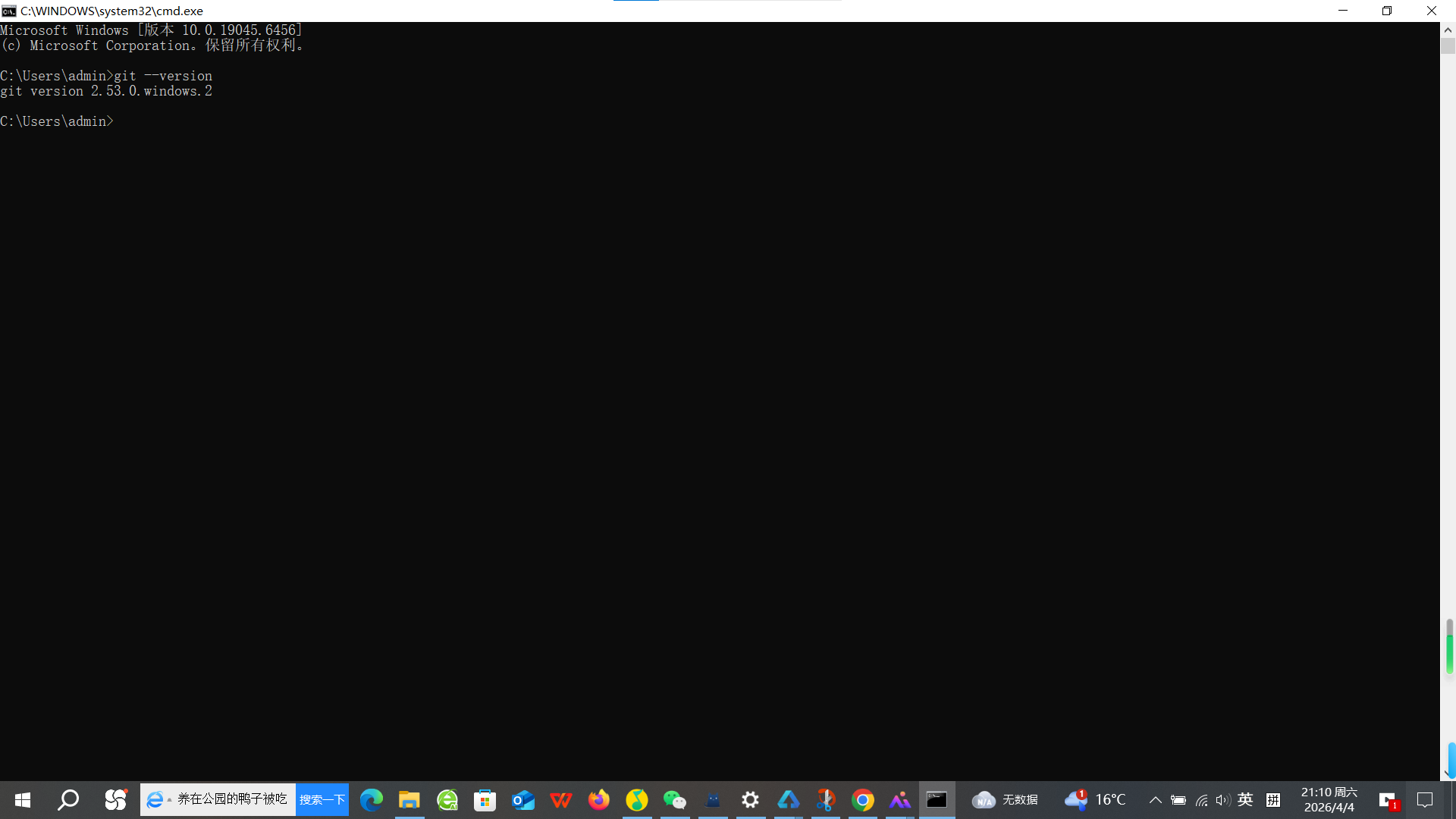
Task: Toggle the 英 input language indicator
Action: pyautogui.click(x=1245, y=800)
